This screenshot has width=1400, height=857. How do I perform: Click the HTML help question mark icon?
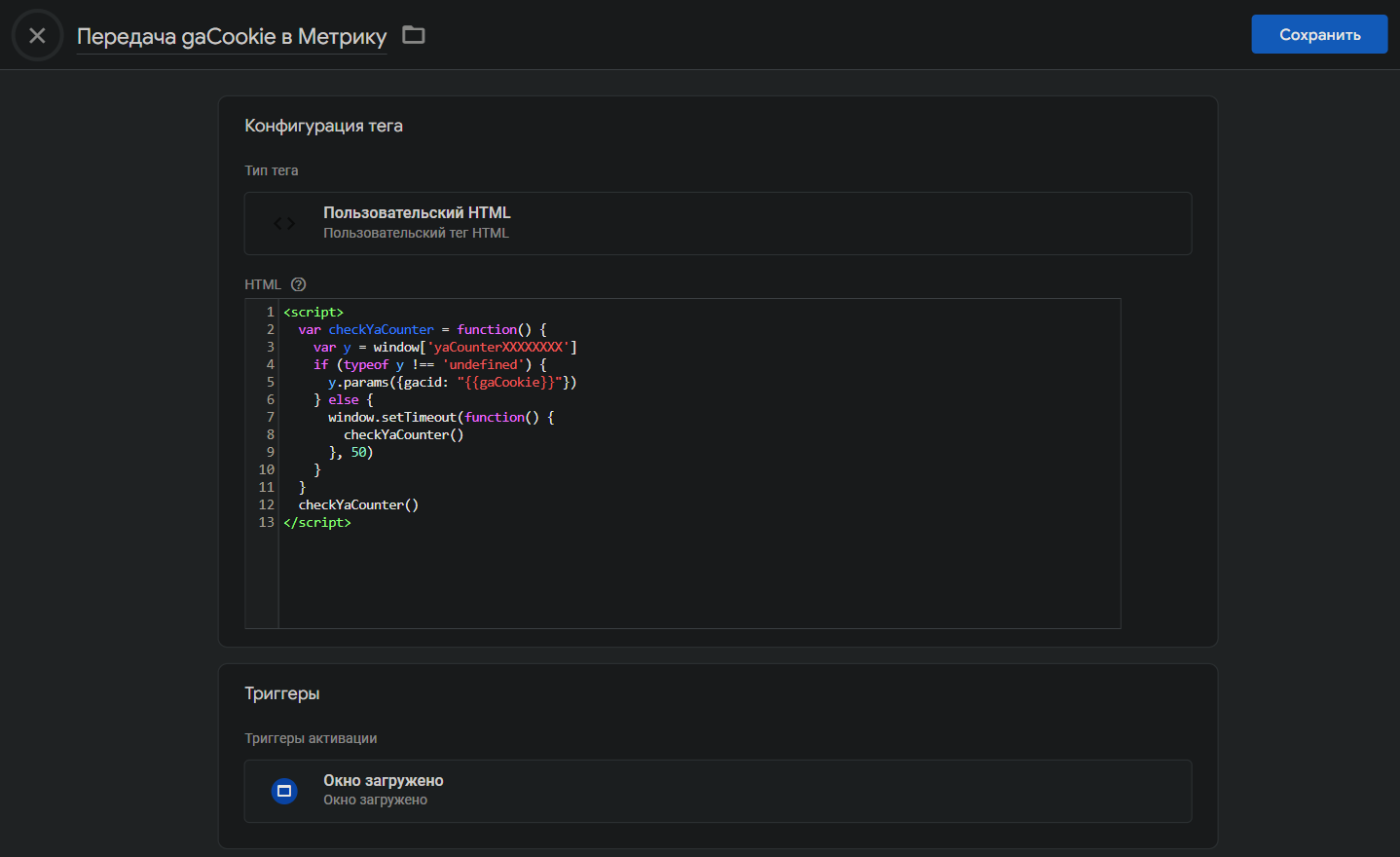click(299, 284)
